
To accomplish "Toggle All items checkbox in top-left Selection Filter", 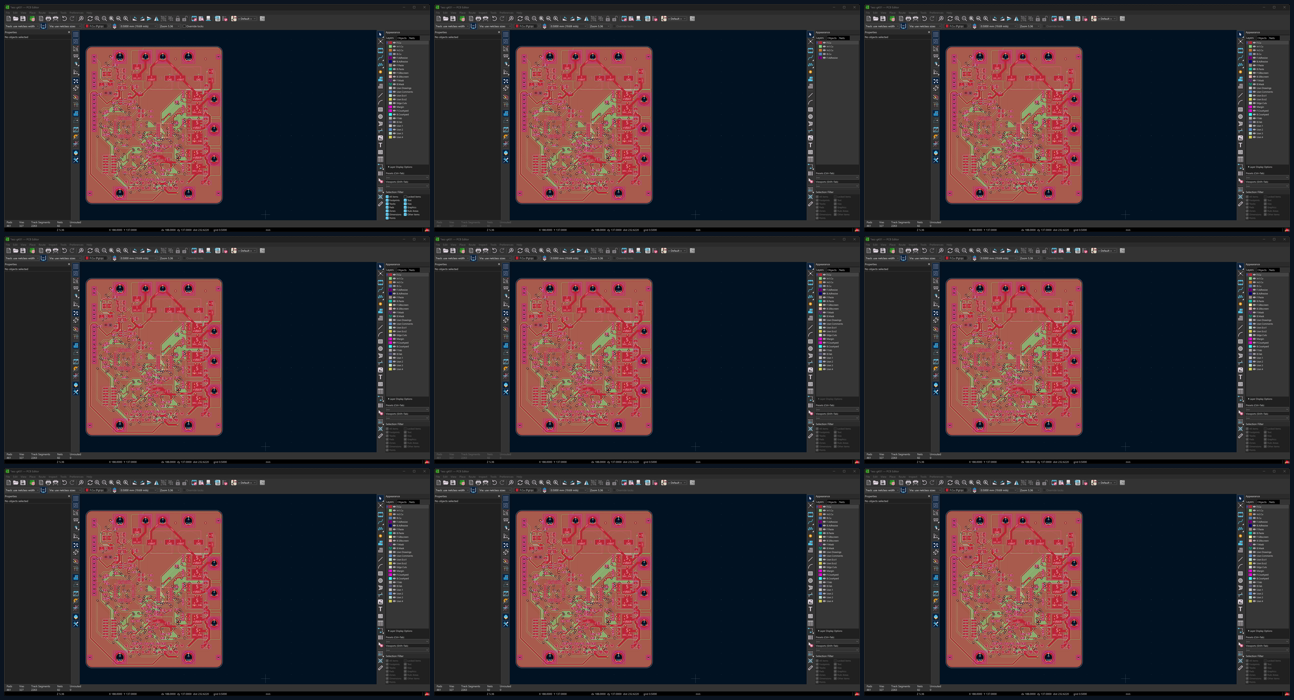I will click(387, 196).
